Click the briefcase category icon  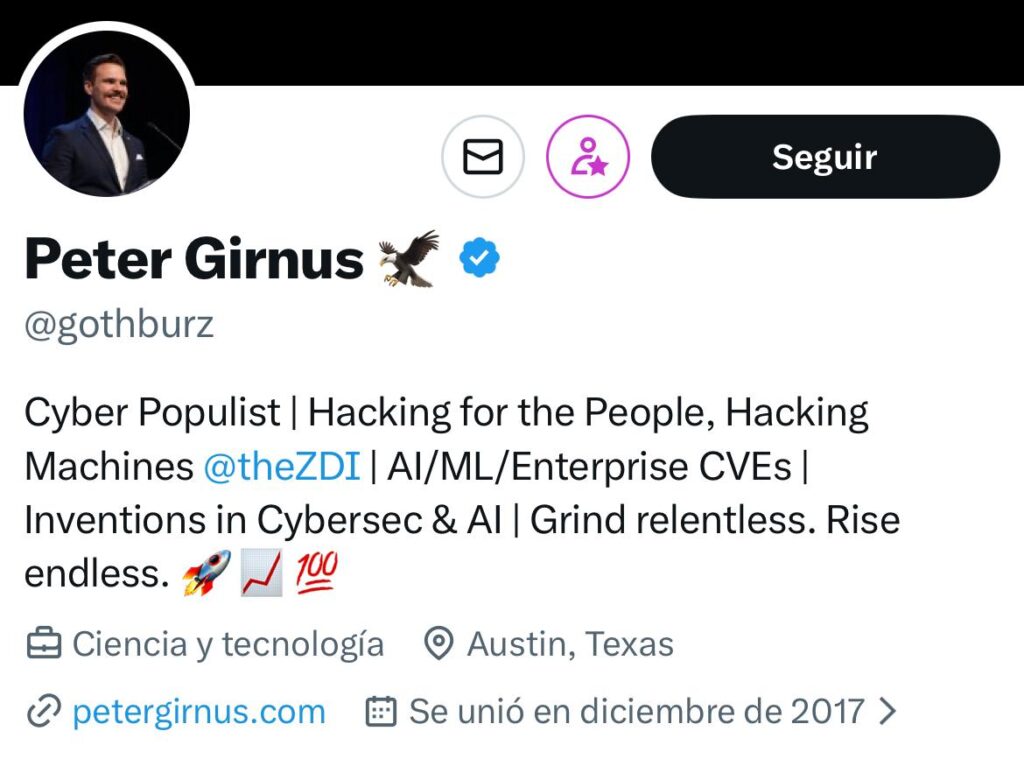44,644
